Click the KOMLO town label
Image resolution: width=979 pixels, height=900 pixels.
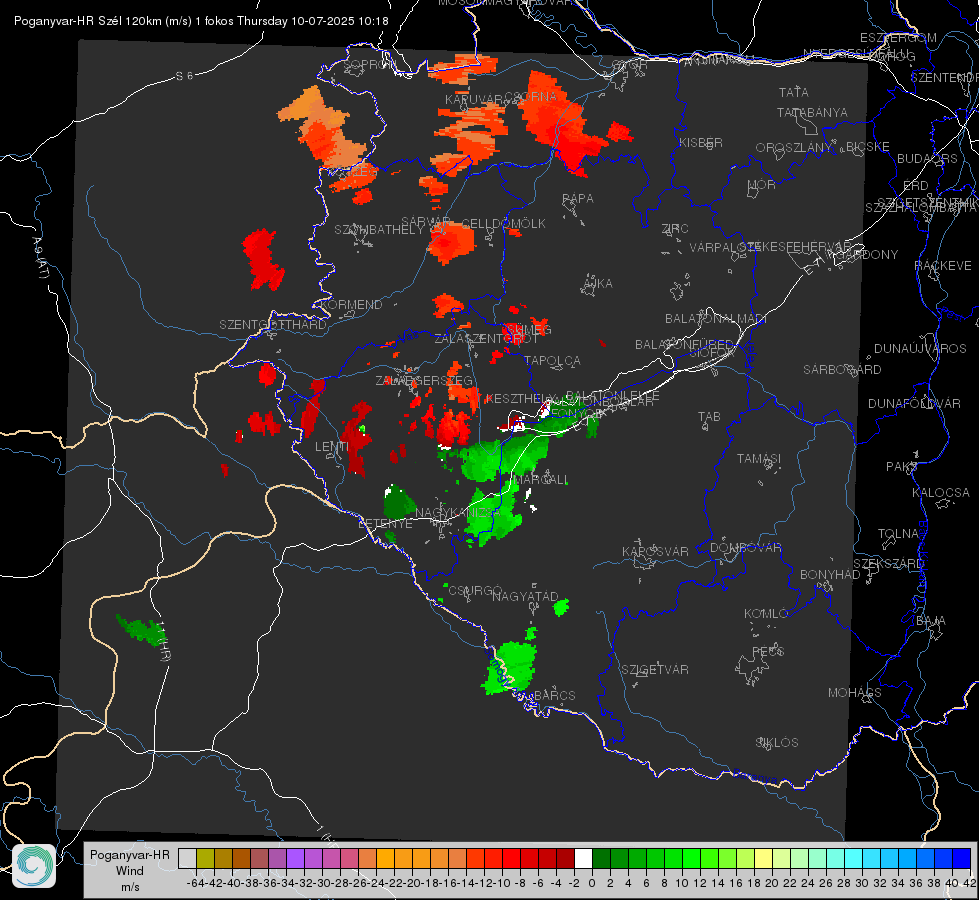coord(765,614)
